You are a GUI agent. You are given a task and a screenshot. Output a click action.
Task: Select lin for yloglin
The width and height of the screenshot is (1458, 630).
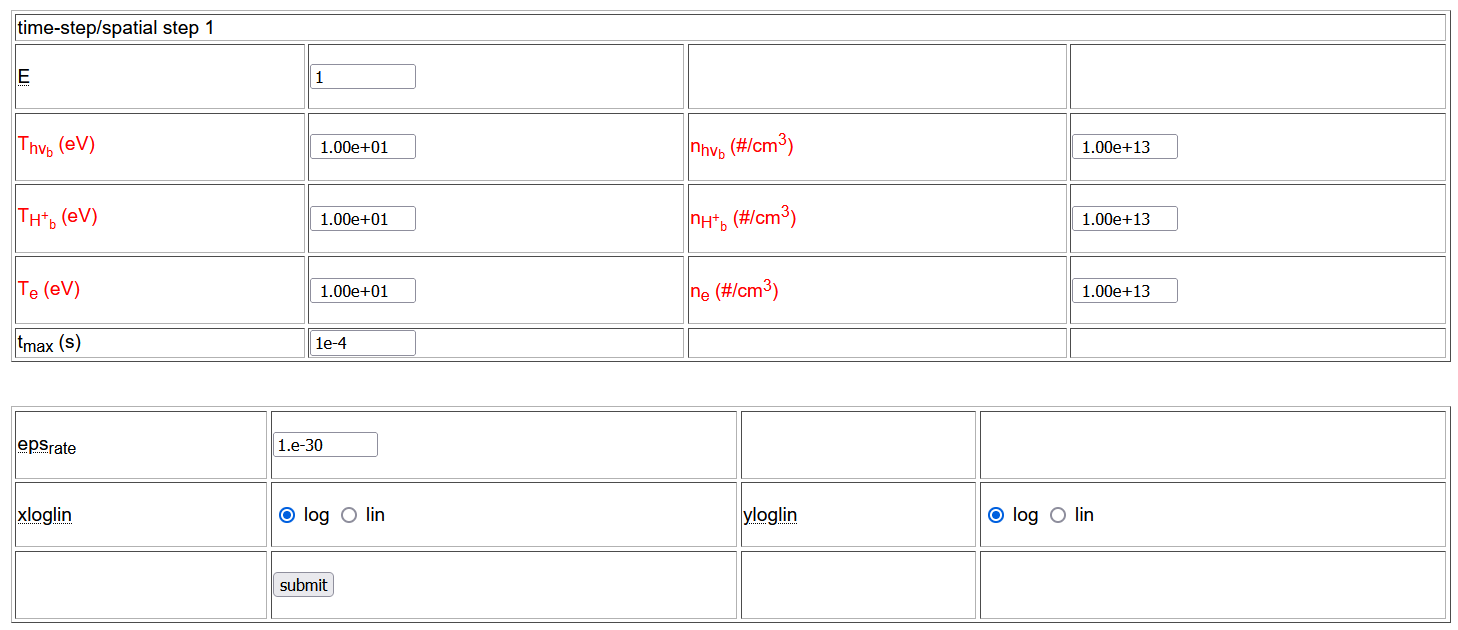tap(1058, 515)
